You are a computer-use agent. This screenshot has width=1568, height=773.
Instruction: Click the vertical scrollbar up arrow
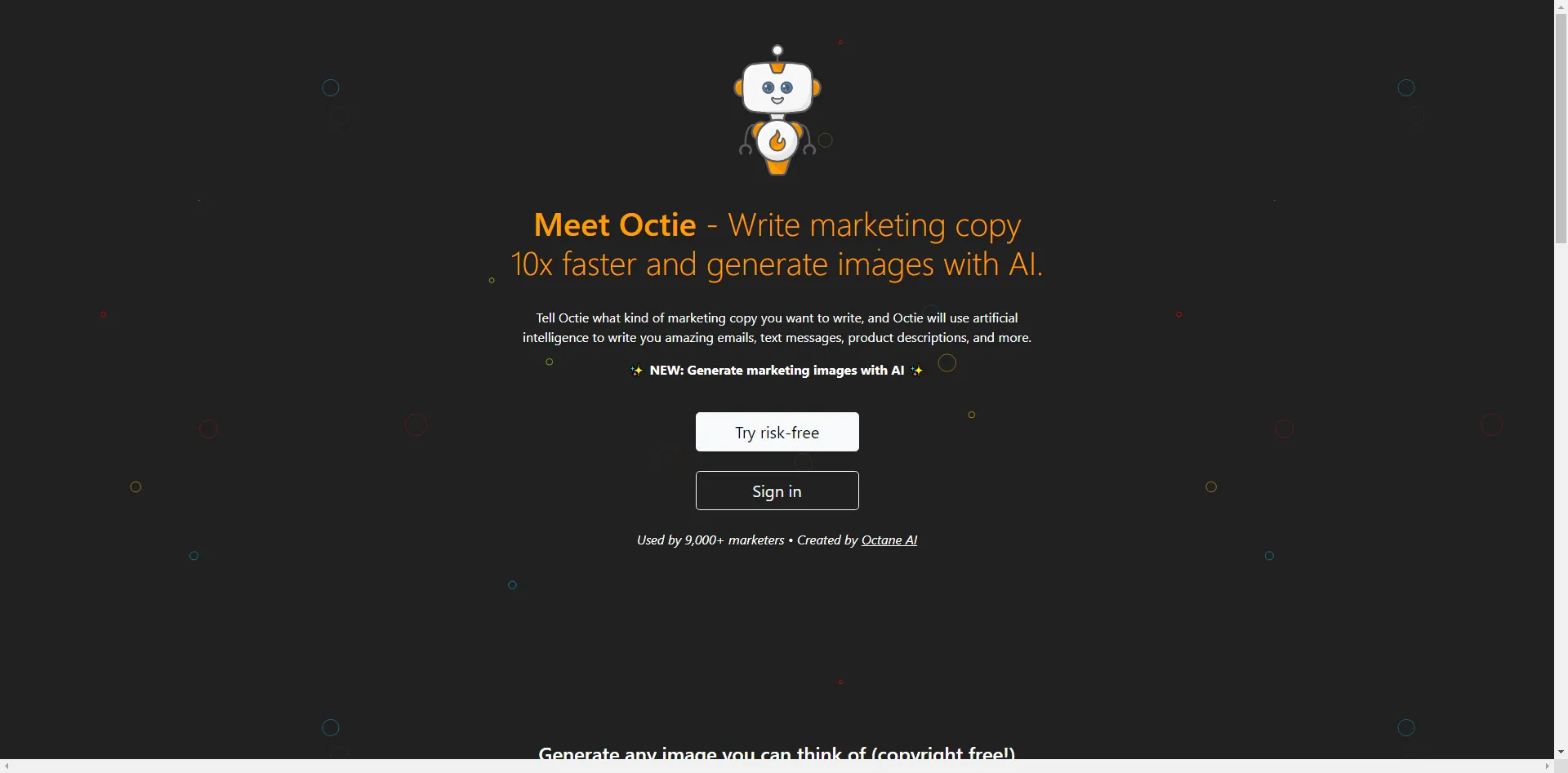pyautogui.click(x=1561, y=7)
